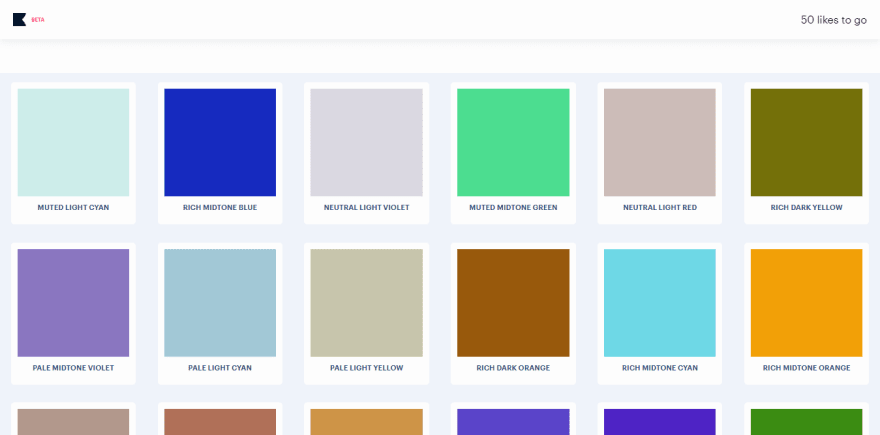The image size is (880, 435).
Task: Select the Muted Light Cyan swatch
Action: pos(74,143)
